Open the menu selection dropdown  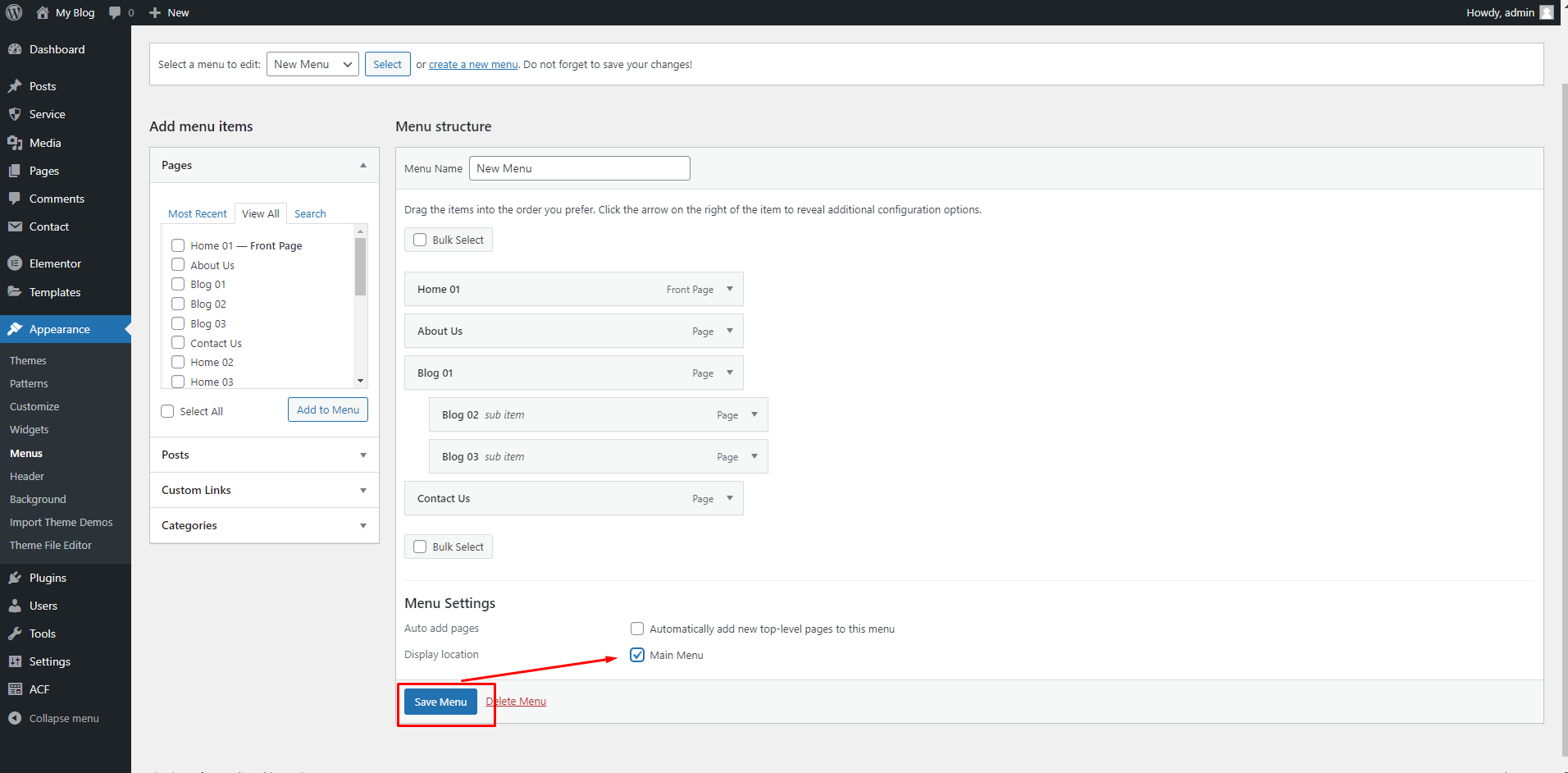[312, 64]
